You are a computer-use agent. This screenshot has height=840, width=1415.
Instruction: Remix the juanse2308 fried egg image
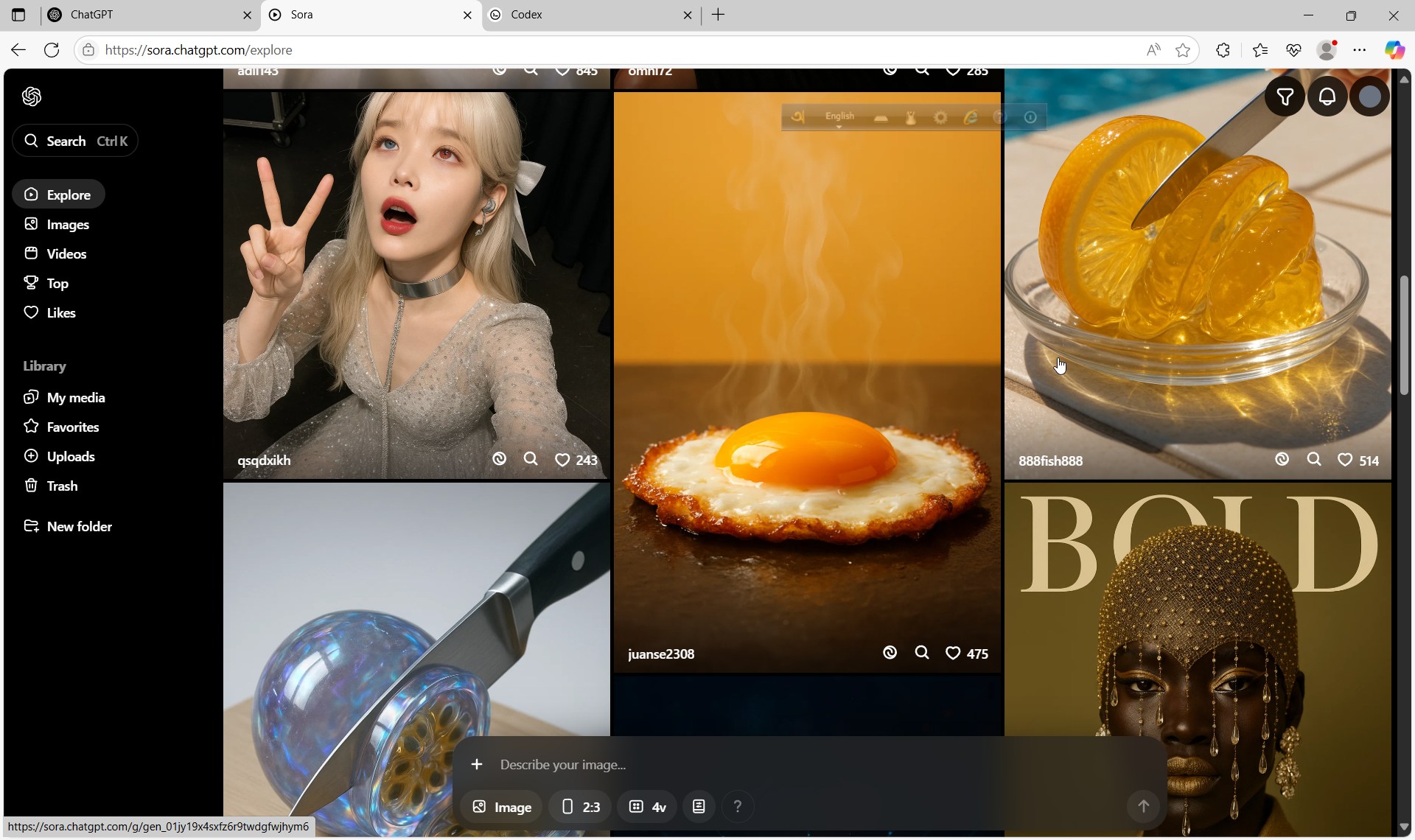click(890, 653)
